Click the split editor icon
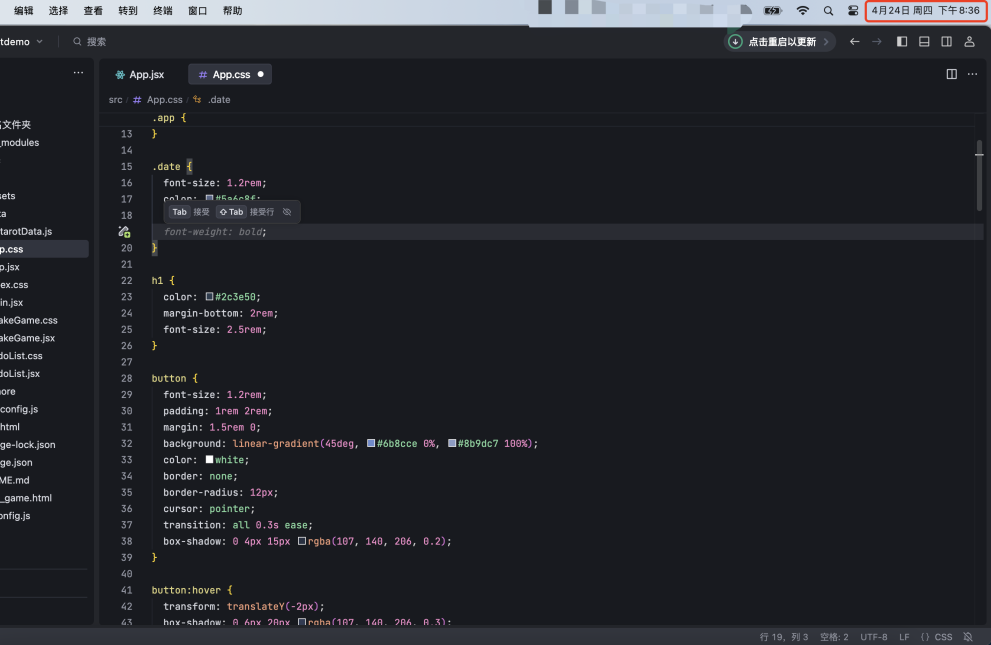 click(x=951, y=74)
